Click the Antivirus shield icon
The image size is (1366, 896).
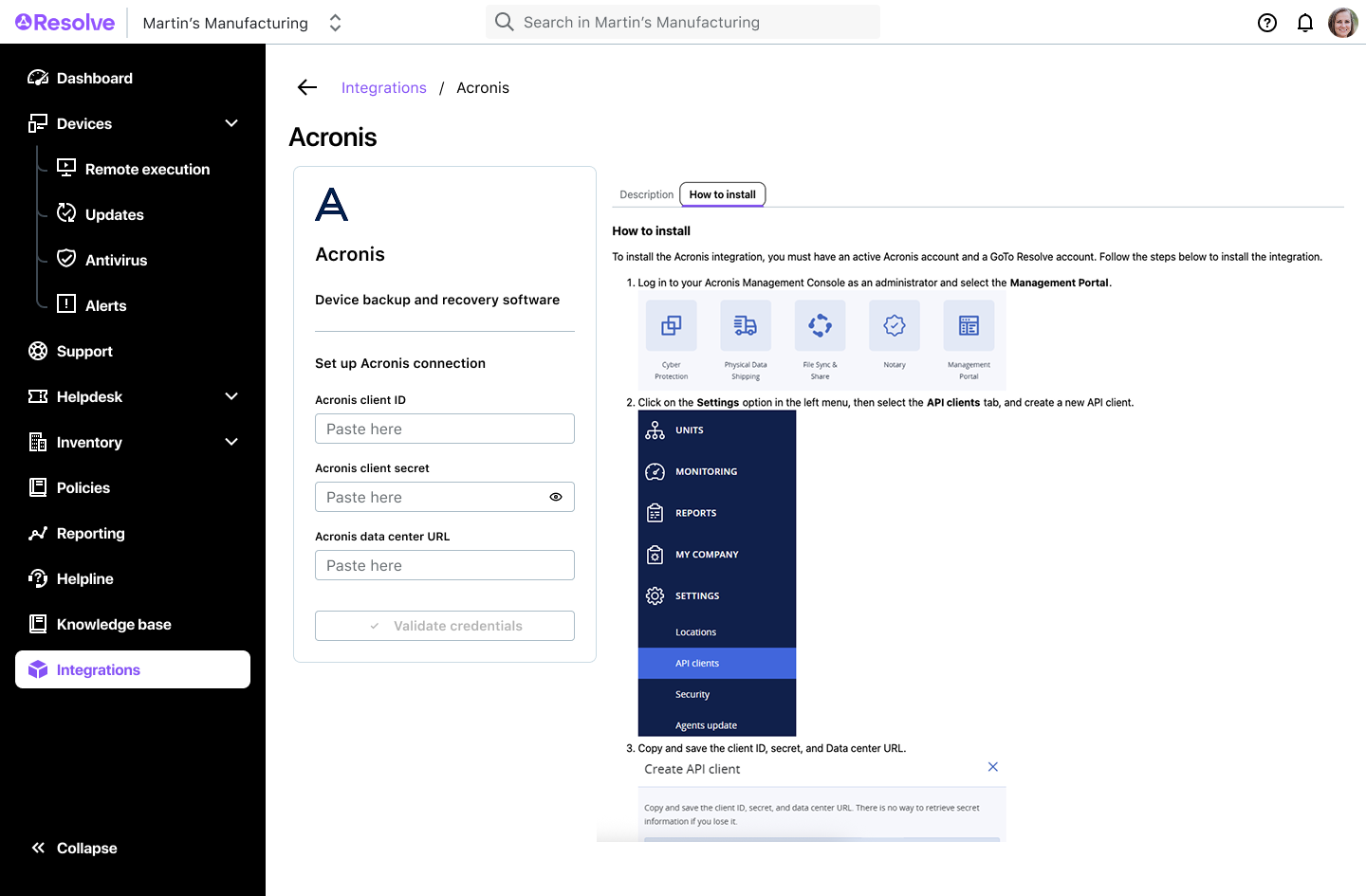66,258
